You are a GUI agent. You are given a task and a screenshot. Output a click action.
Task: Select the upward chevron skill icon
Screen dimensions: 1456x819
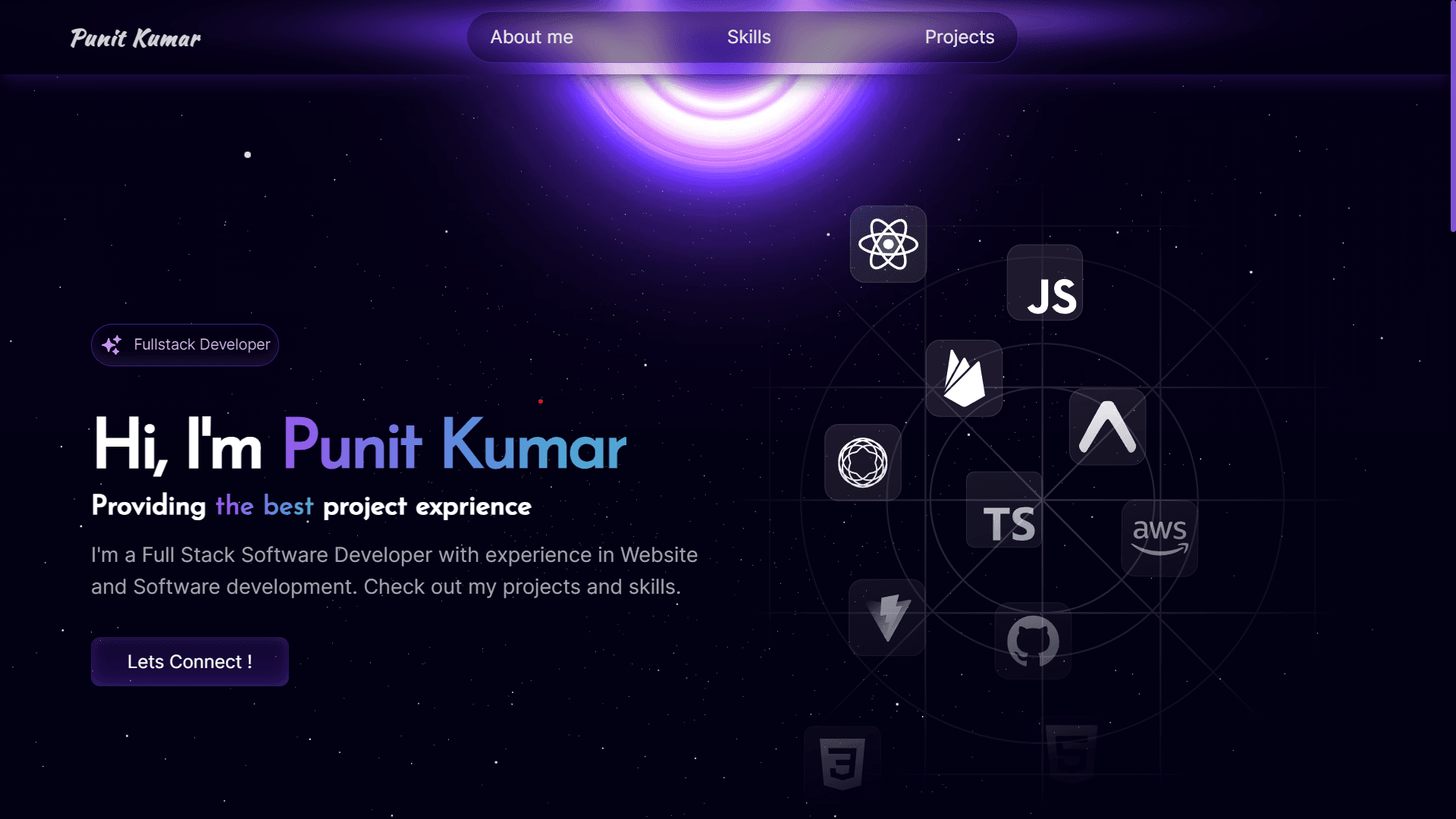coord(1106,426)
